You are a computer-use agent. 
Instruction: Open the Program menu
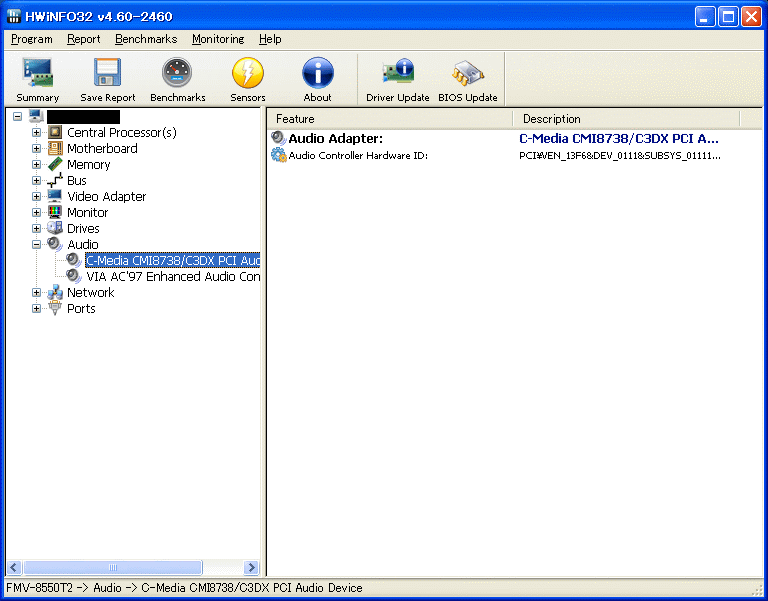pyautogui.click(x=32, y=39)
